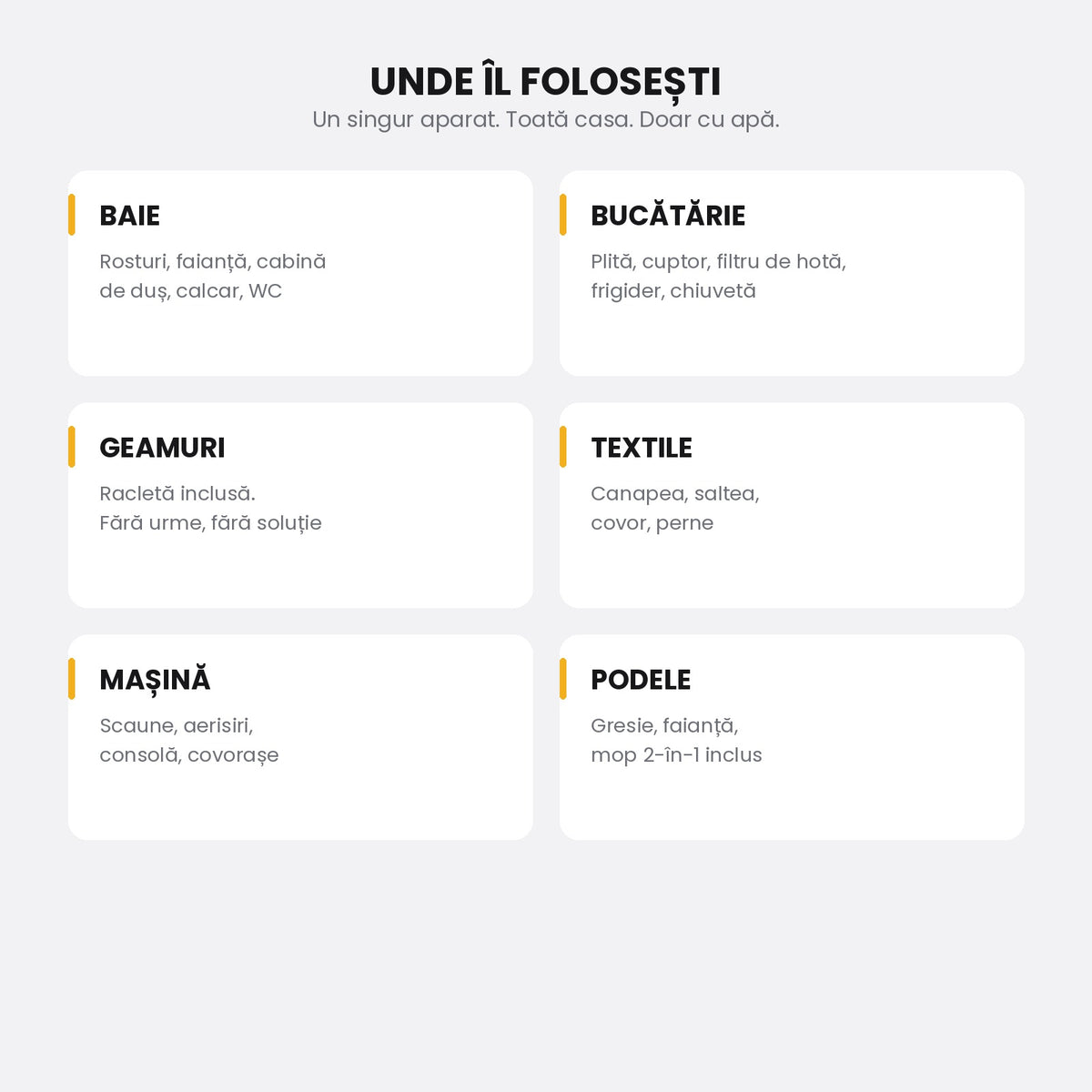Click the yellow accent bar beside PODELE
The width and height of the screenshot is (1092, 1092).
563,679
